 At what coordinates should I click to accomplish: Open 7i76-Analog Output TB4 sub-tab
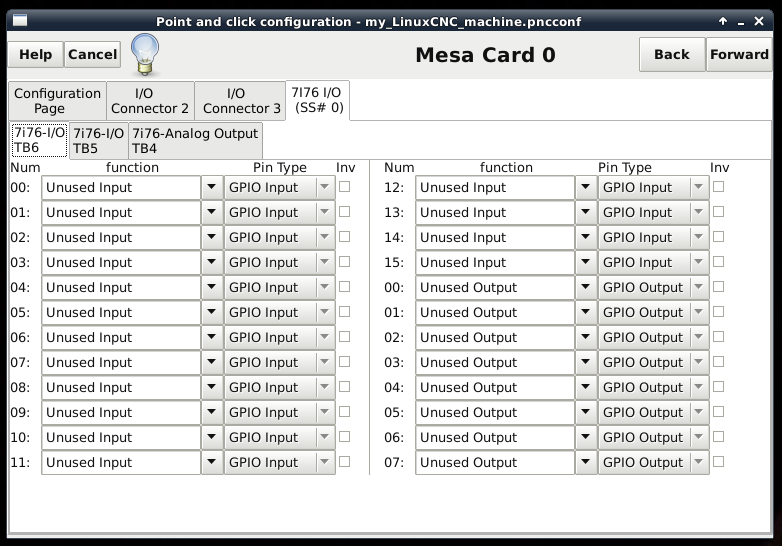click(195, 141)
